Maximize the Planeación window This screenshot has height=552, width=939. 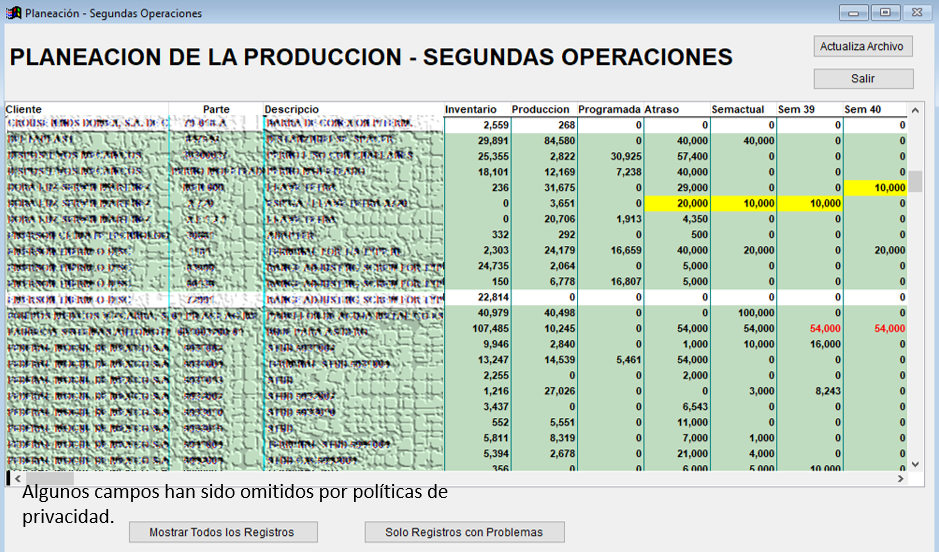point(885,13)
